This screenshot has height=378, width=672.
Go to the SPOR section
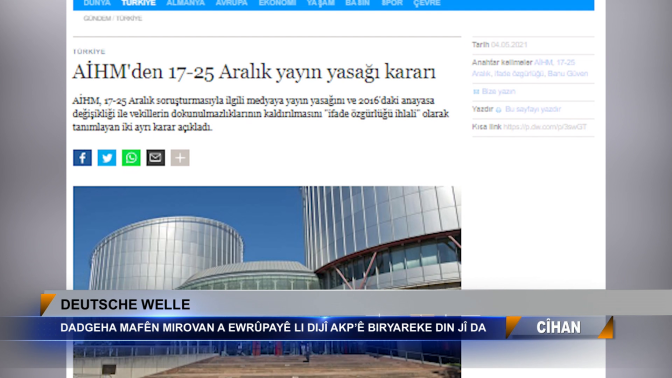[x=392, y=3]
